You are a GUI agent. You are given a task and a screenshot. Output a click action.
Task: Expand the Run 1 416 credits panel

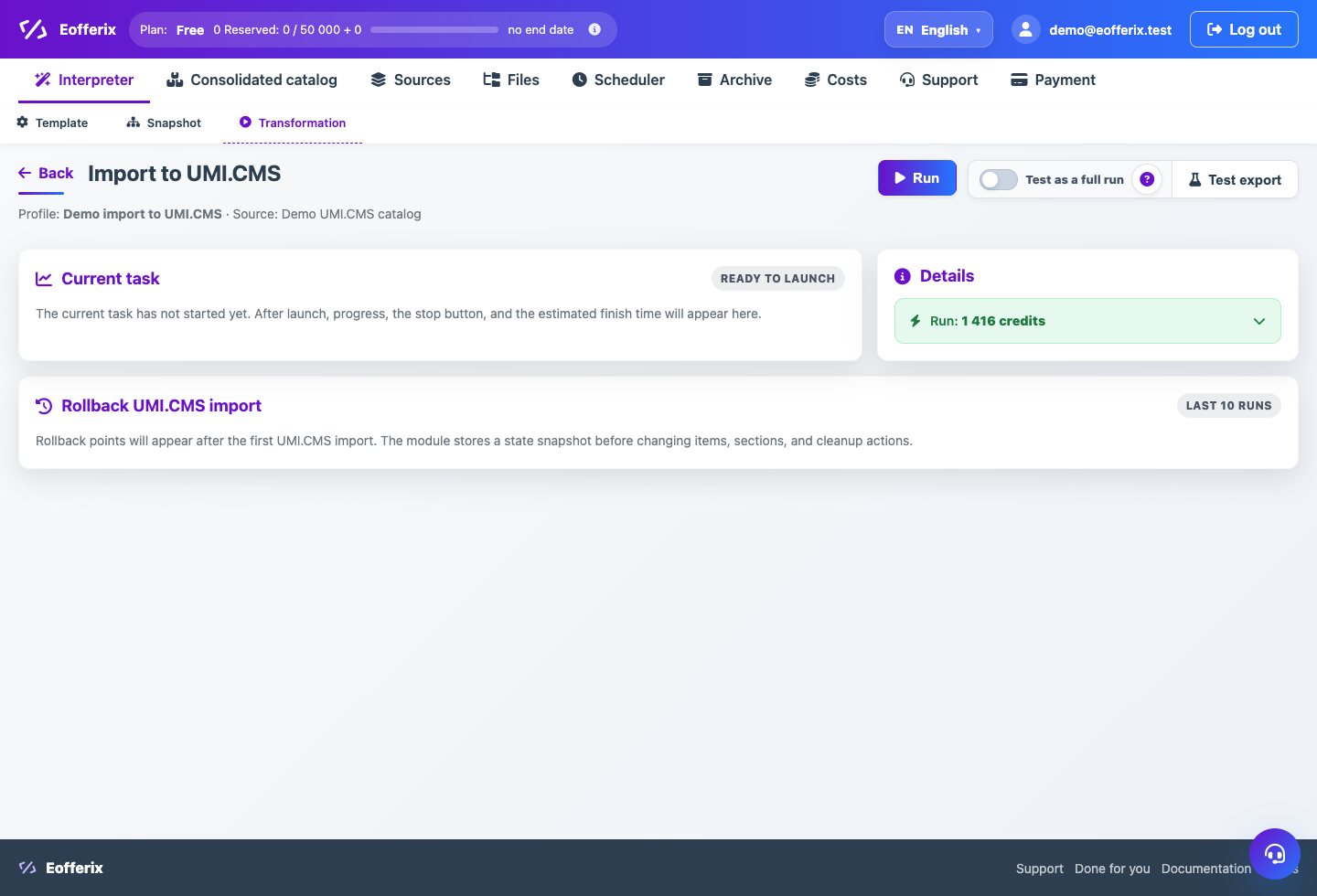[x=1087, y=321]
